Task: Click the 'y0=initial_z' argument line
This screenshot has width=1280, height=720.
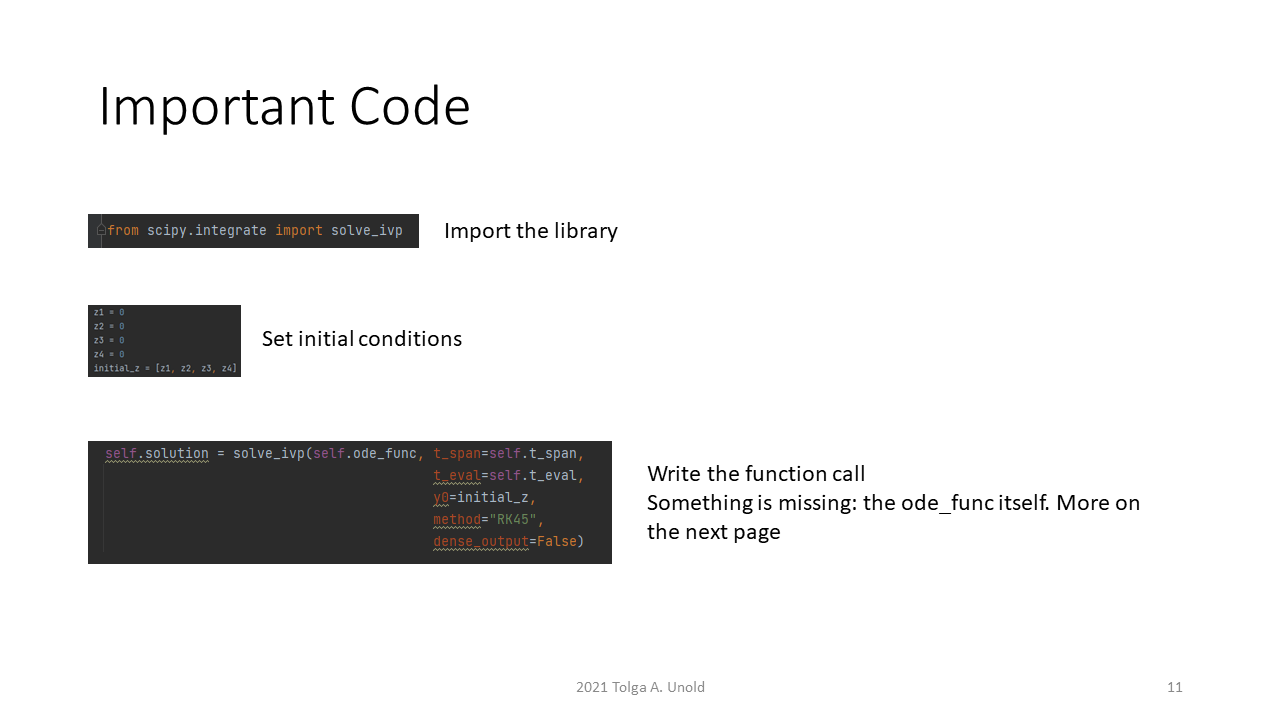Action: [x=485, y=498]
